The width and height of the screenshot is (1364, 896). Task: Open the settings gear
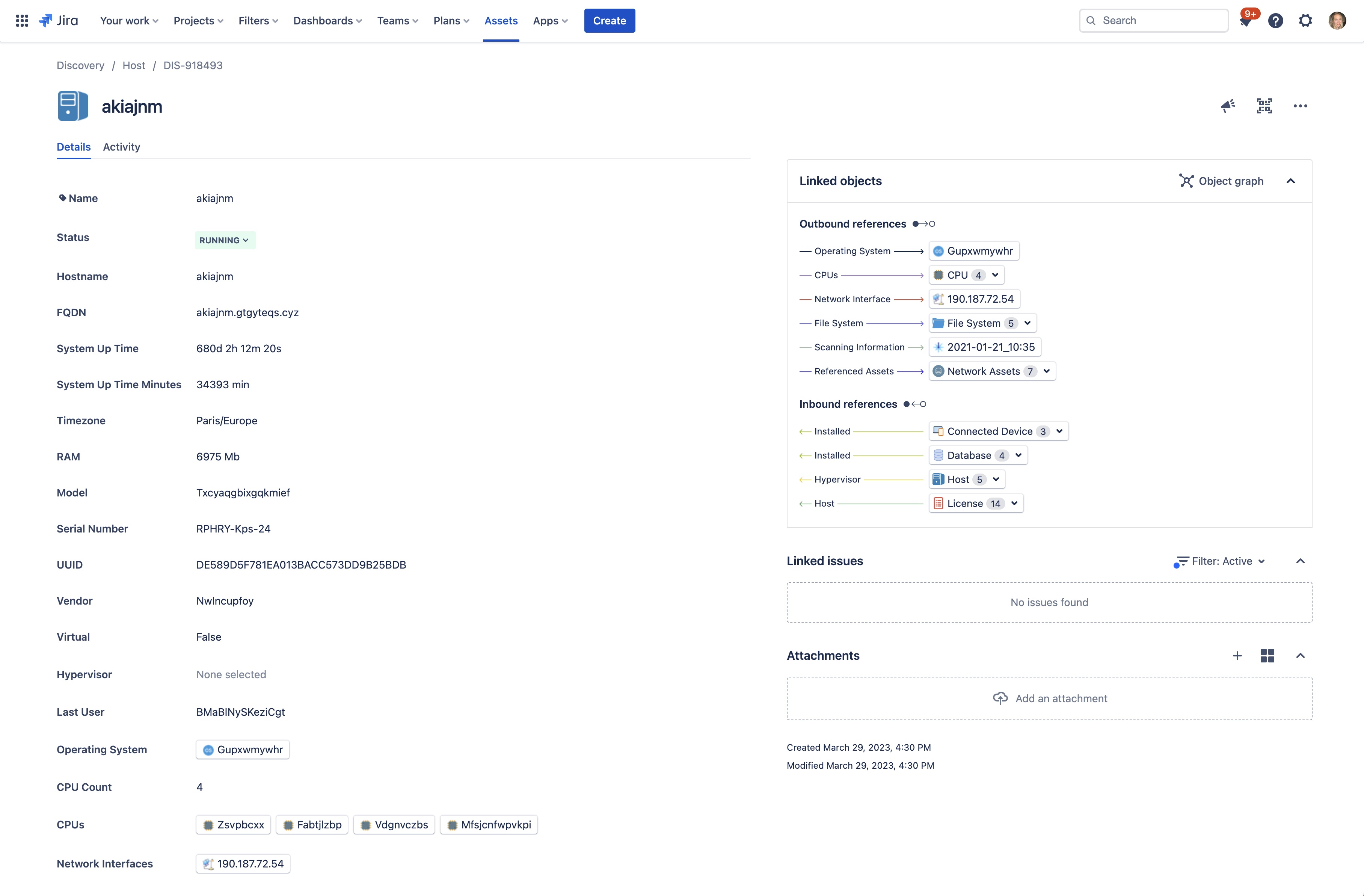coord(1305,20)
